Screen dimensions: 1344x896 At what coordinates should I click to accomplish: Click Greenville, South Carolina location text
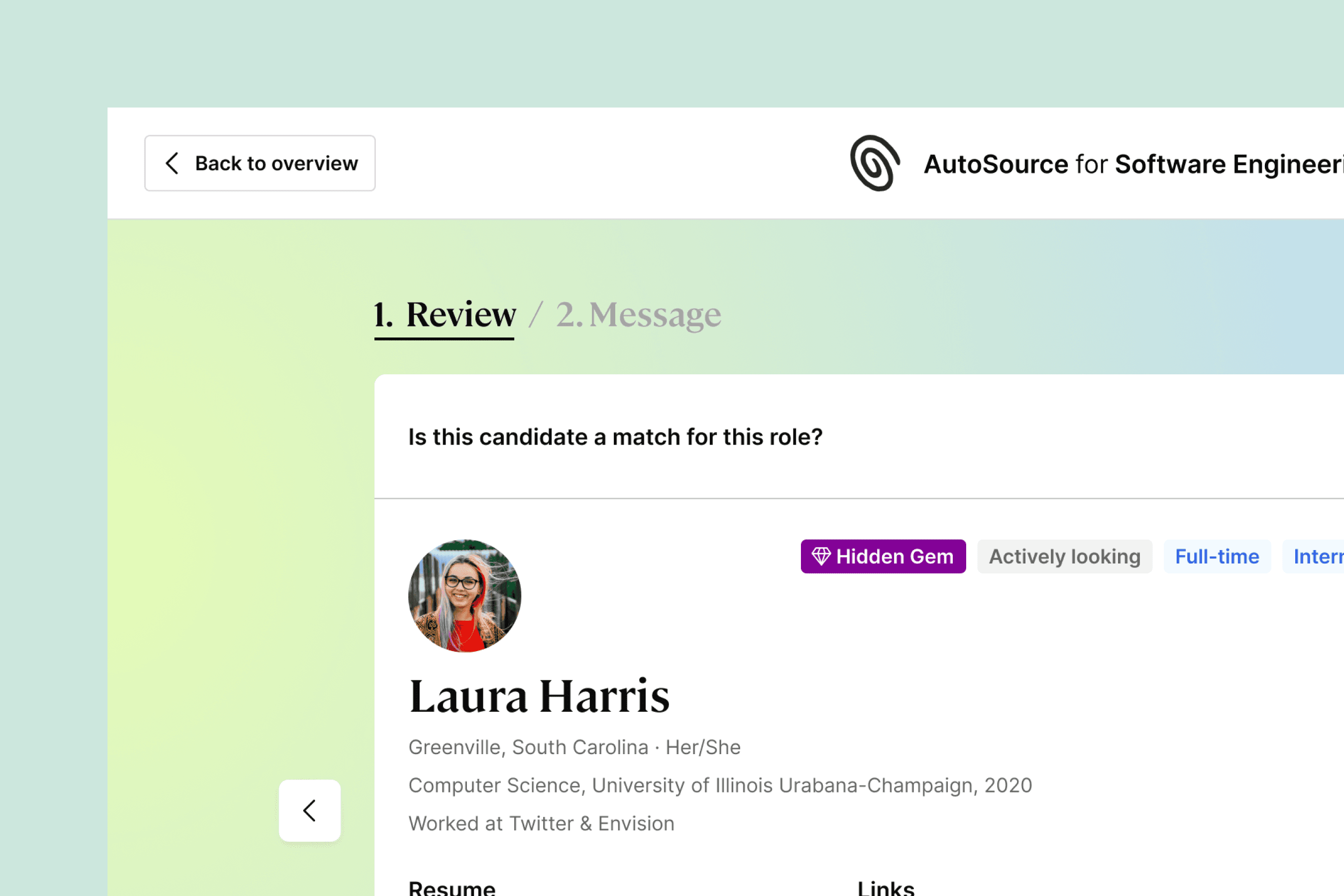528,748
